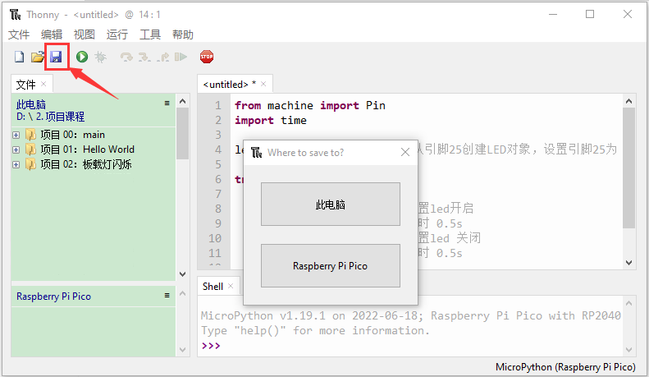Screen dimensions: 650x377
Task: Select the 项目 01: Hello World folder row
Action: pos(93,149)
